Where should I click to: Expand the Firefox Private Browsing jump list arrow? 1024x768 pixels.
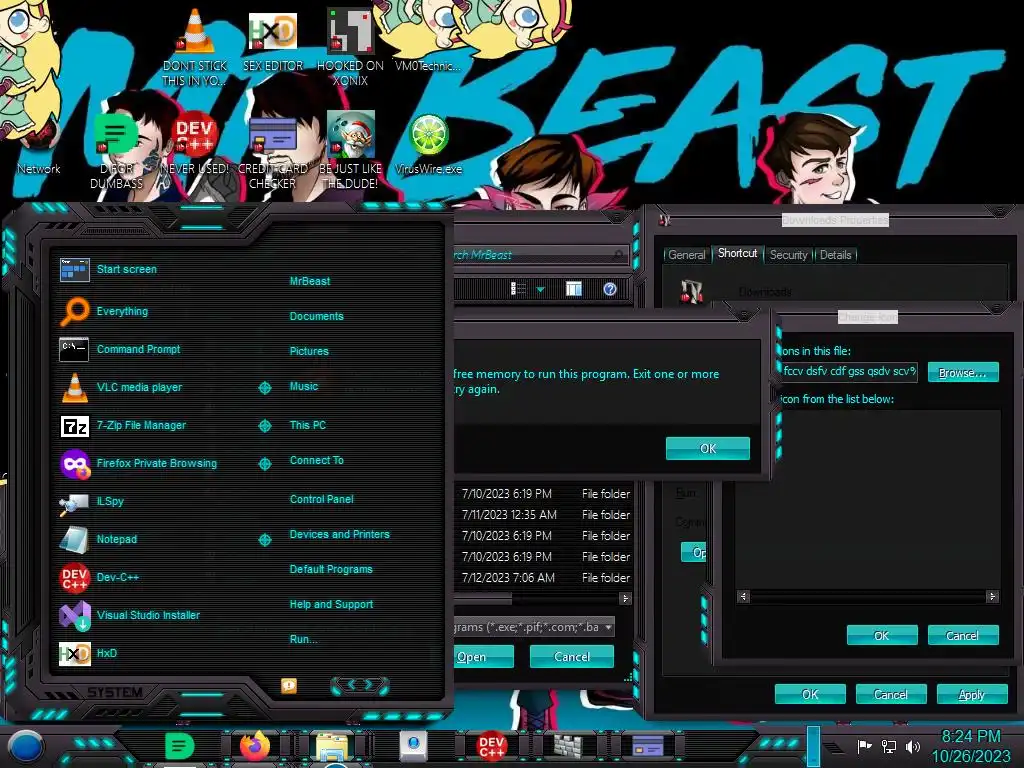coord(264,464)
